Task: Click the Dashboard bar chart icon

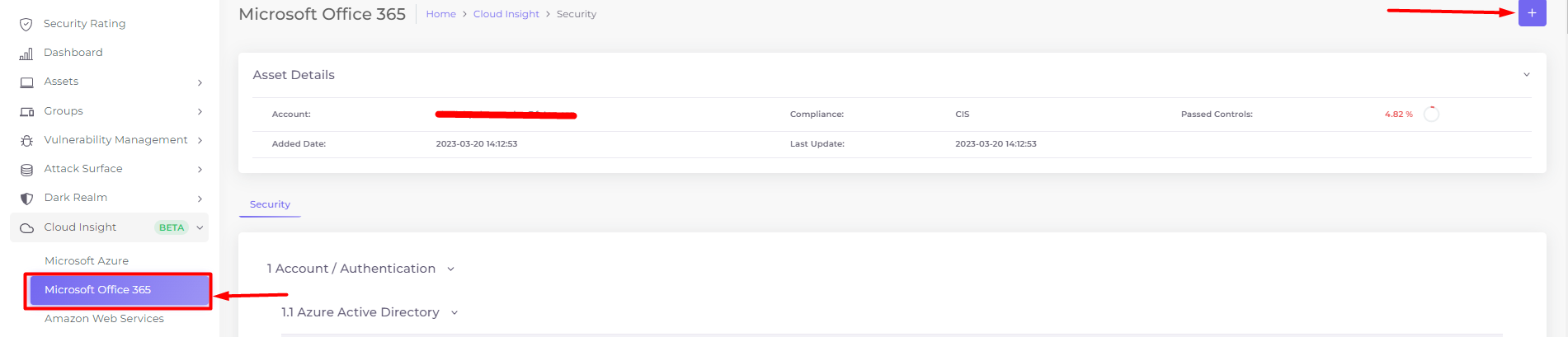Action: click(26, 54)
